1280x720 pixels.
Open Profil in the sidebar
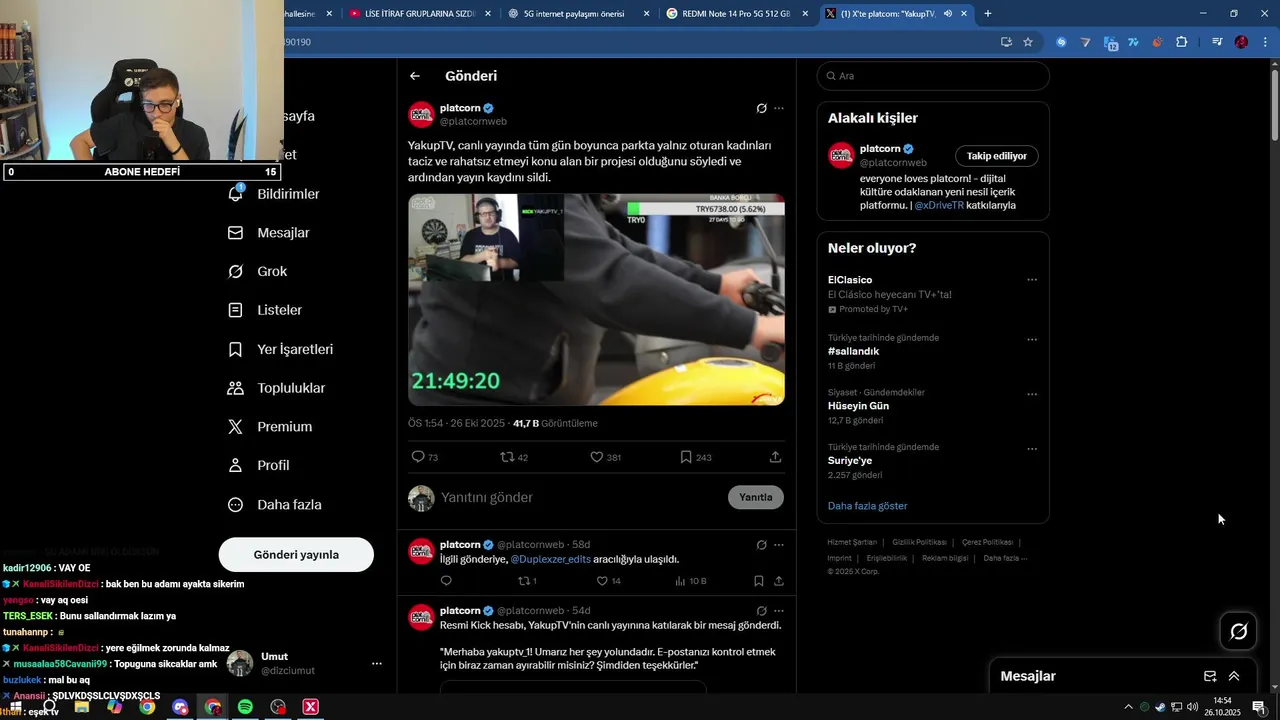coord(259,466)
